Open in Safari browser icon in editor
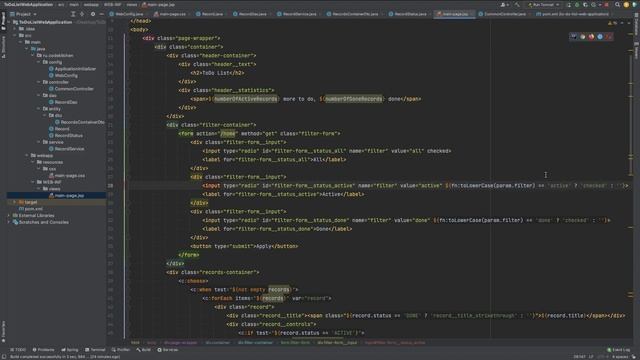Image resolution: width=640 pixels, height=360 pixels. tap(600, 36)
